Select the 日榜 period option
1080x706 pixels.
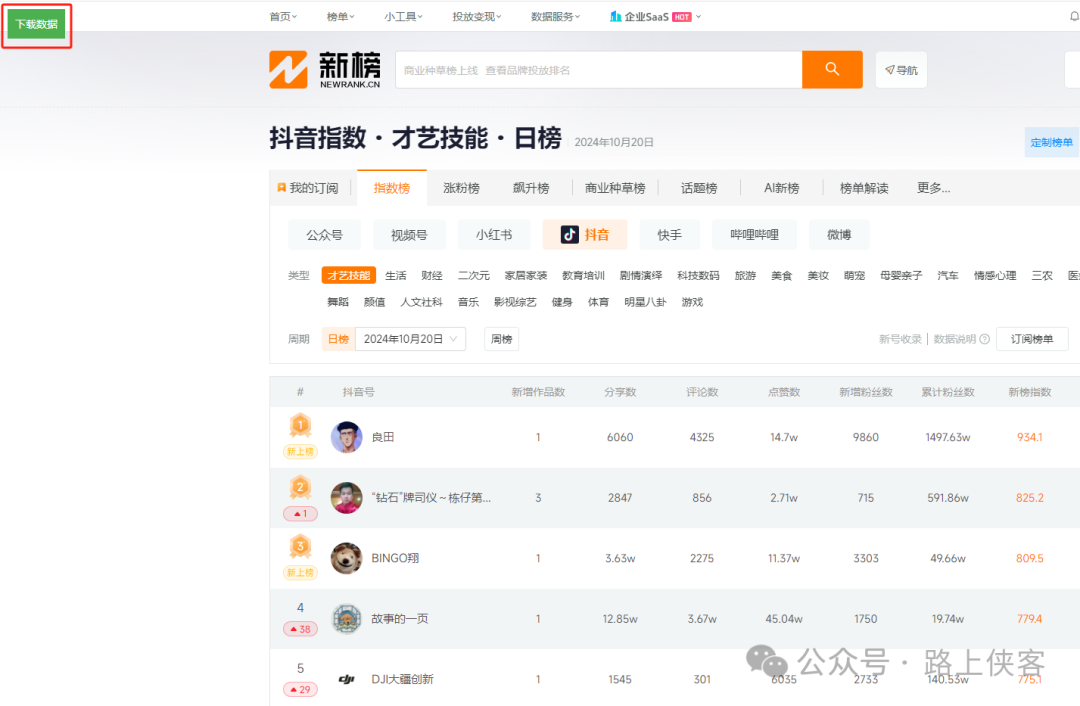click(338, 339)
